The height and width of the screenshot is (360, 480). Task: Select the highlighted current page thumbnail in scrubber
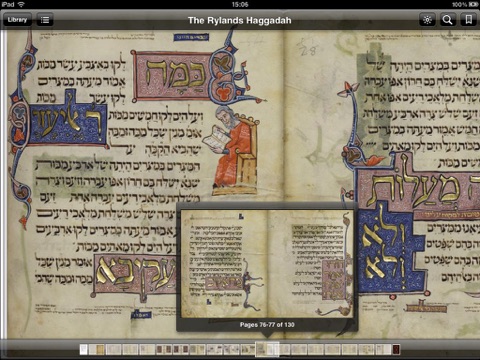[x=267, y=349]
